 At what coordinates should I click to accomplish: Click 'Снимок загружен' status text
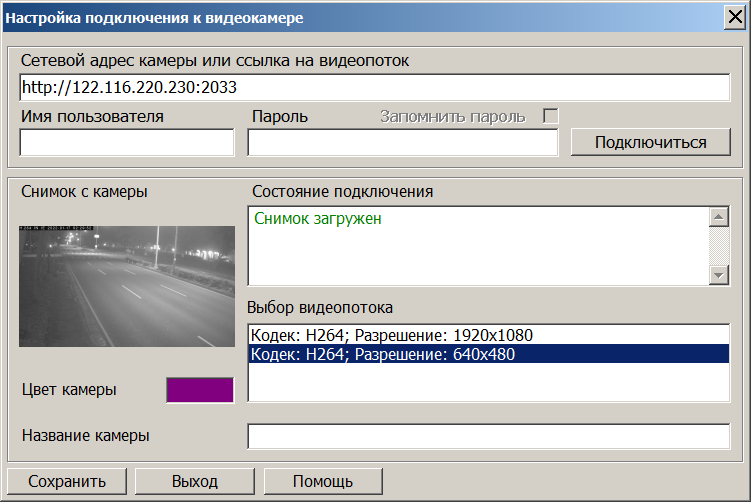coord(318,218)
